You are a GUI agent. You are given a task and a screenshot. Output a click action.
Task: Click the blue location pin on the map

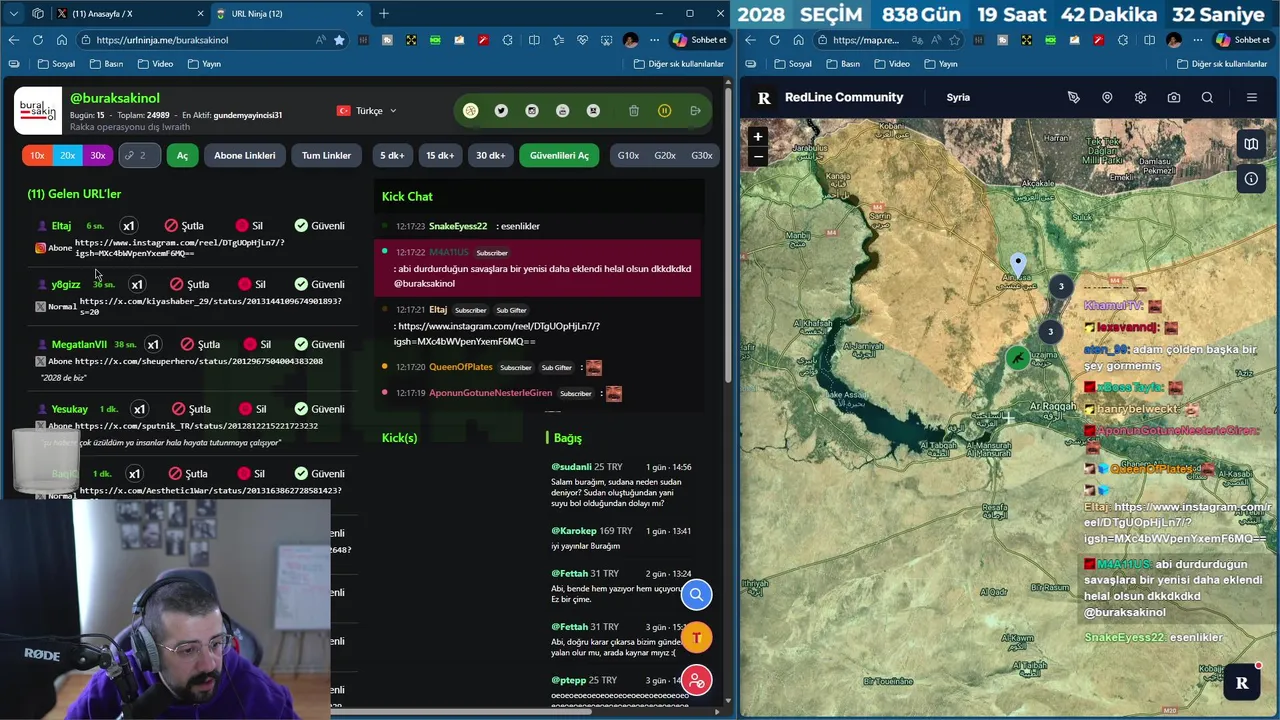[1018, 265]
